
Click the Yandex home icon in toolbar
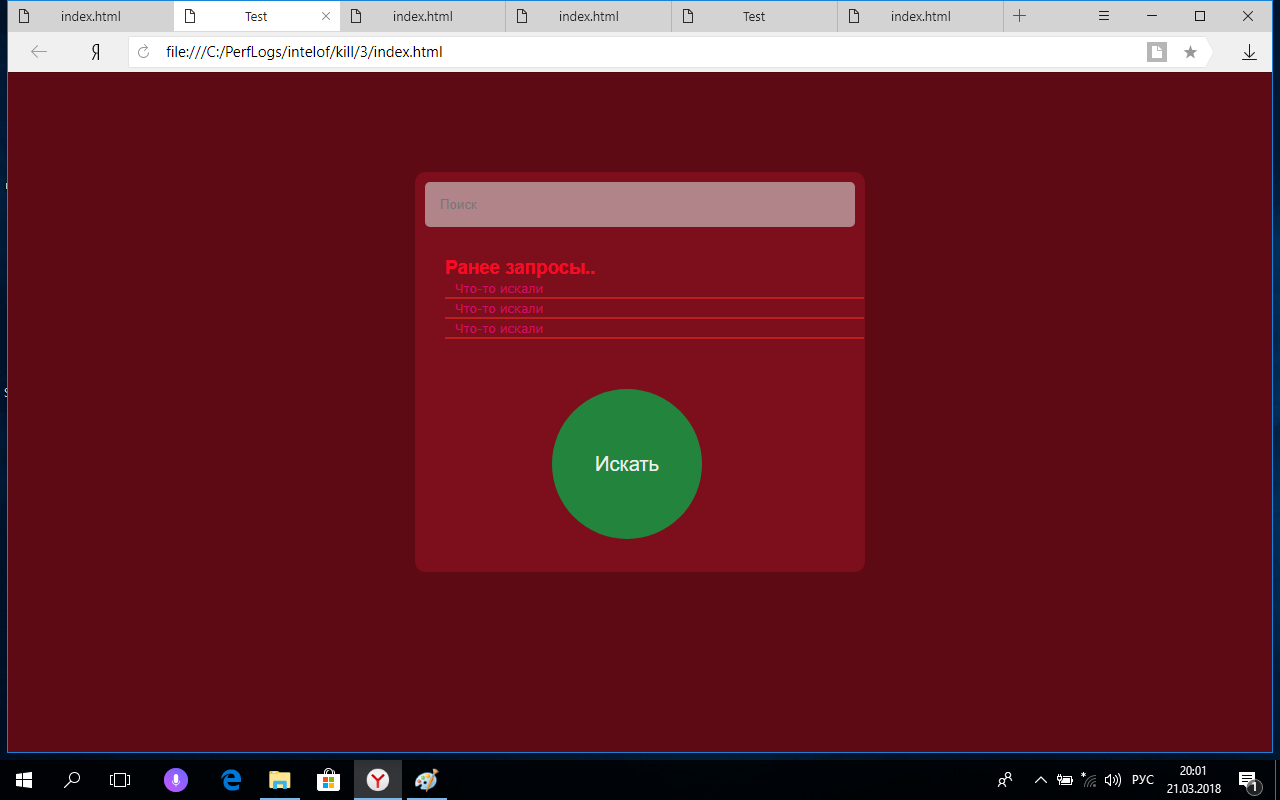pos(95,52)
